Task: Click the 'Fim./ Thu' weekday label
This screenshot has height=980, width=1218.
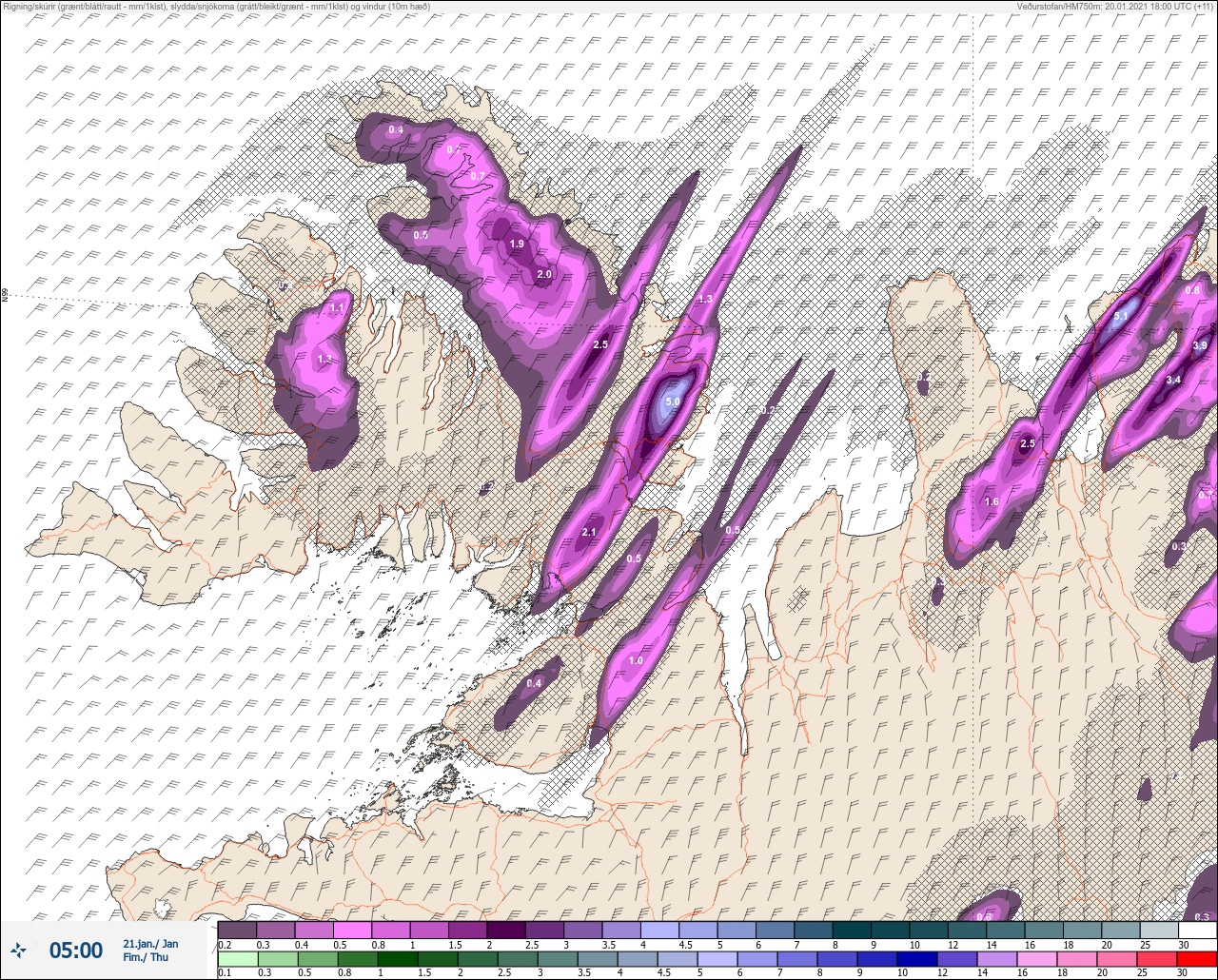Action: (146, 957)
